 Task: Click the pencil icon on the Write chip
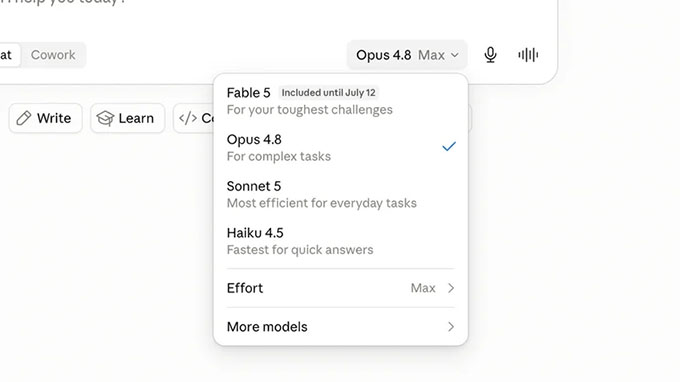pos(23,118)
